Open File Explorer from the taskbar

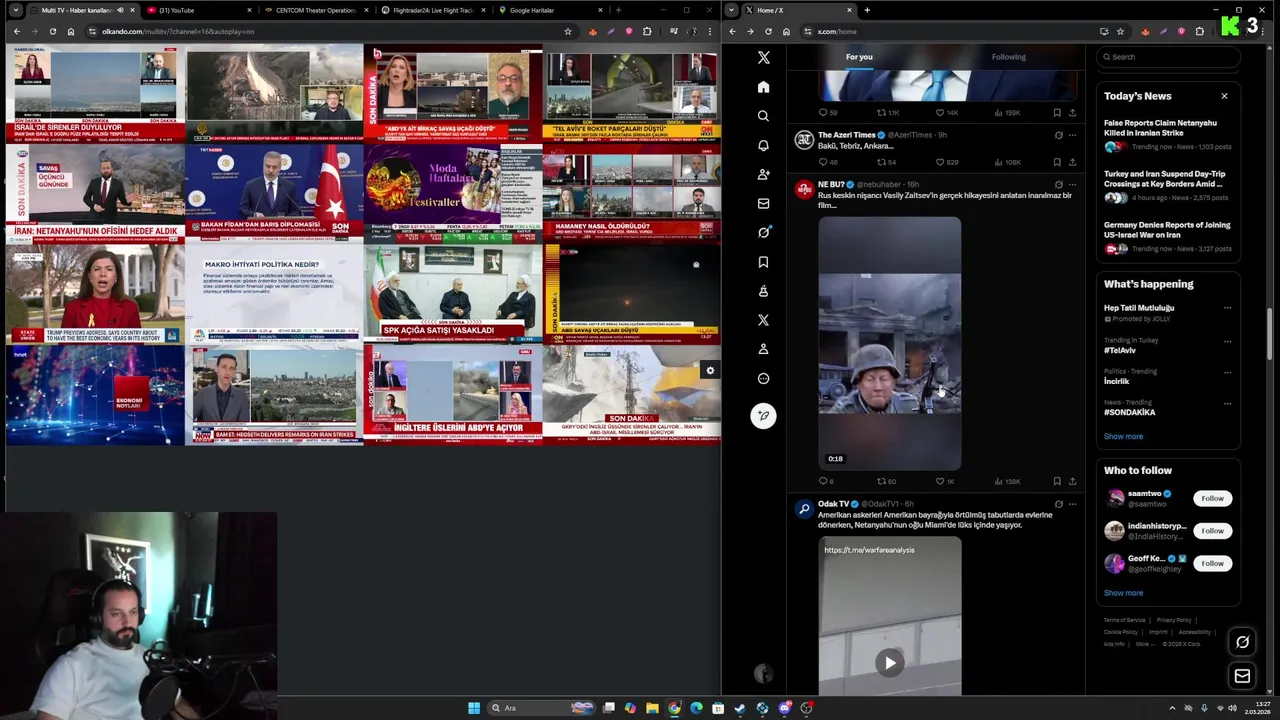pos(652,708)
